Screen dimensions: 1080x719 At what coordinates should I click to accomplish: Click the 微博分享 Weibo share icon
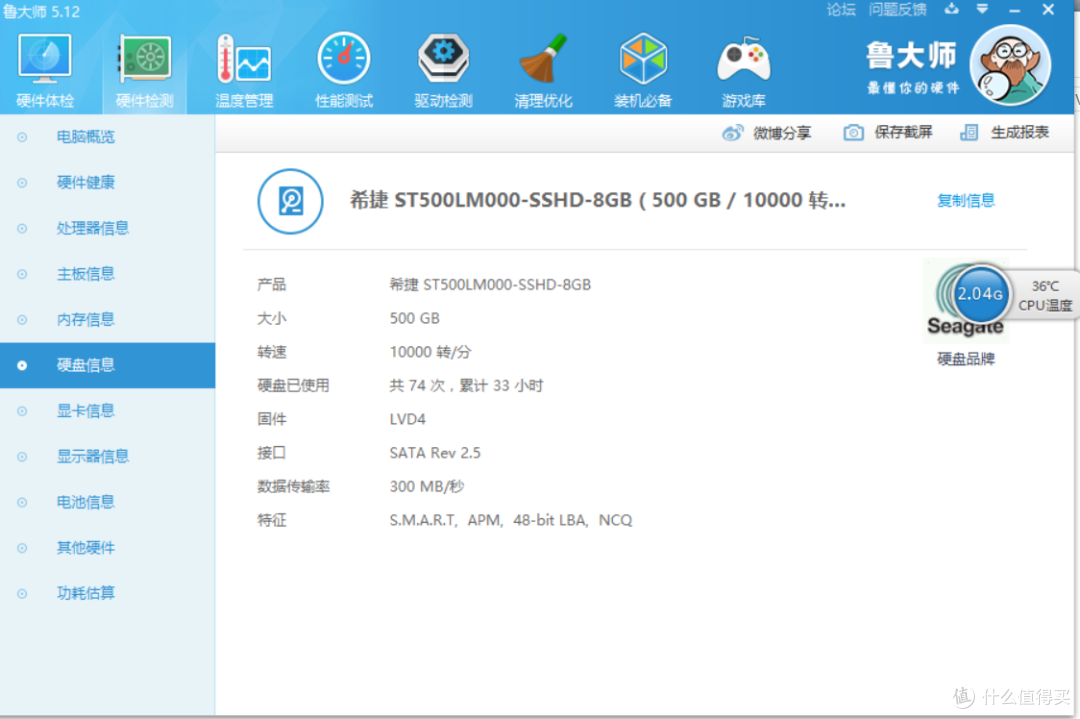pyautogui.click(x=733, y=132)
